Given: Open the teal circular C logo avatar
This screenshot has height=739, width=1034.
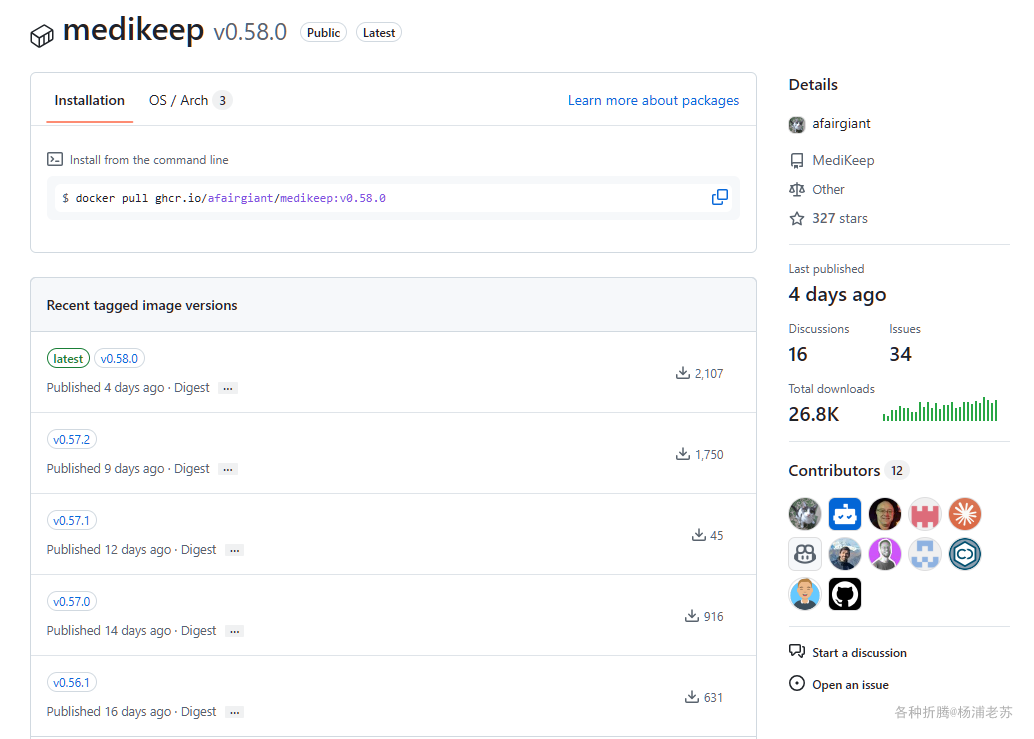Looking at the screenshot, I should (965, 554).
